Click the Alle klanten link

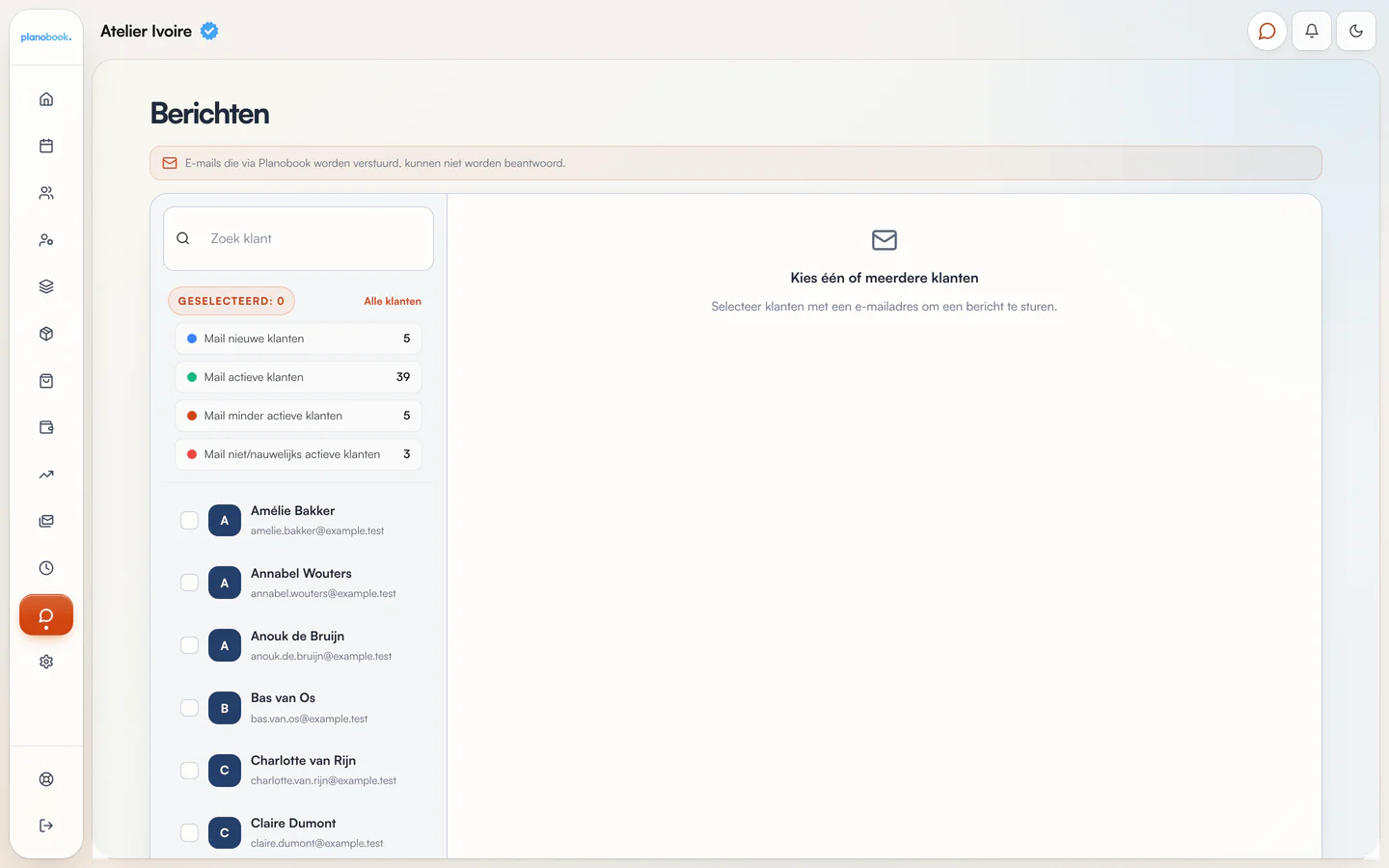393,301
